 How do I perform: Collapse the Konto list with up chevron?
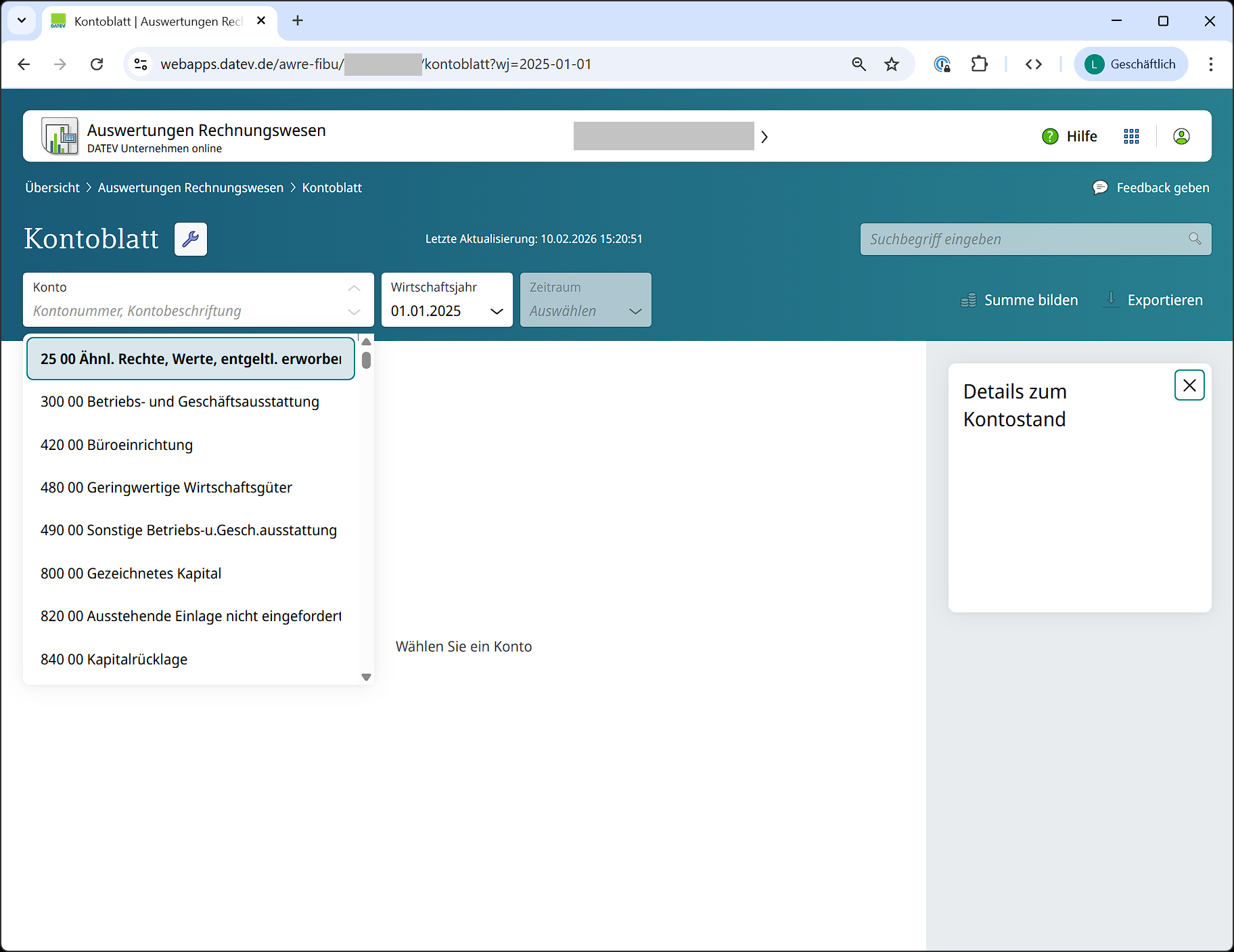[354, 288]
